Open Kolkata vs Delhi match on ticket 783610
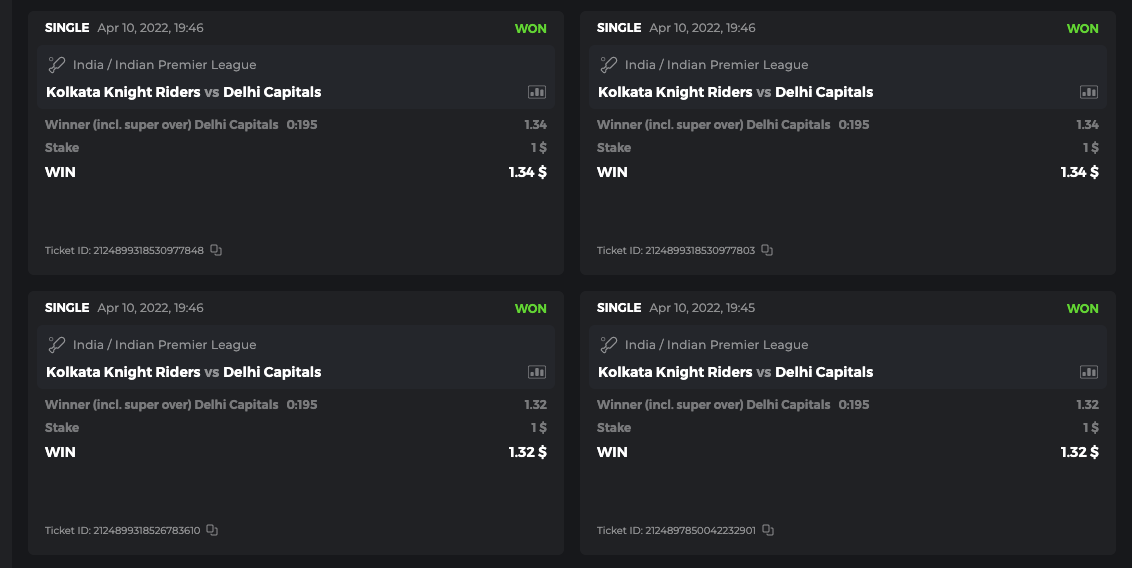 coord(184,372)
